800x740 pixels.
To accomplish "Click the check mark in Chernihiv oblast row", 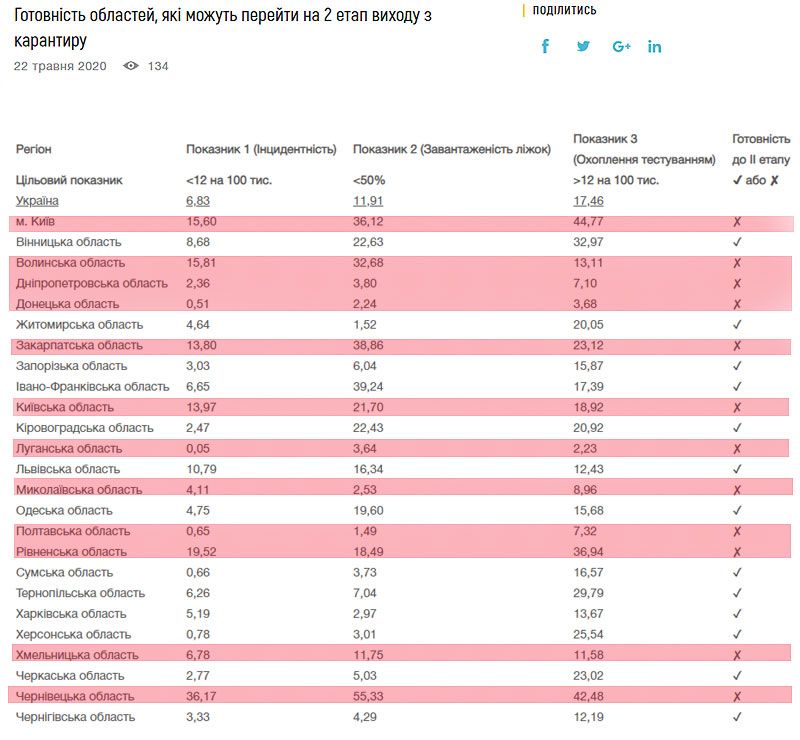I will coord(737,717).
